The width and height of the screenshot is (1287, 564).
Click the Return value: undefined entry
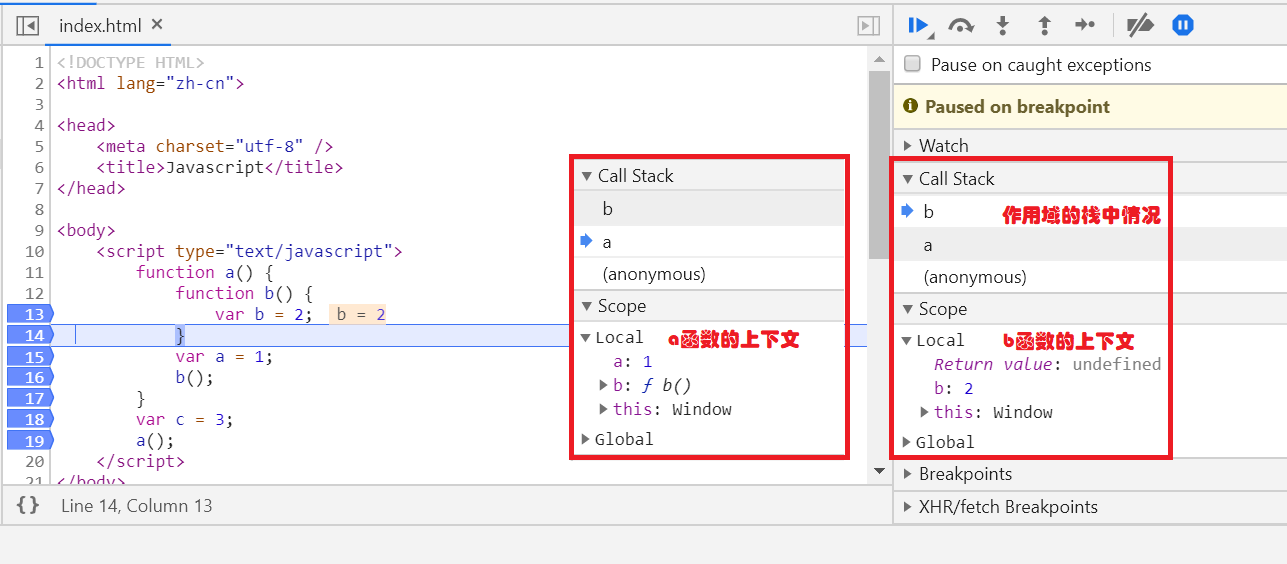pyautogui.click(x=1047, y=364)
